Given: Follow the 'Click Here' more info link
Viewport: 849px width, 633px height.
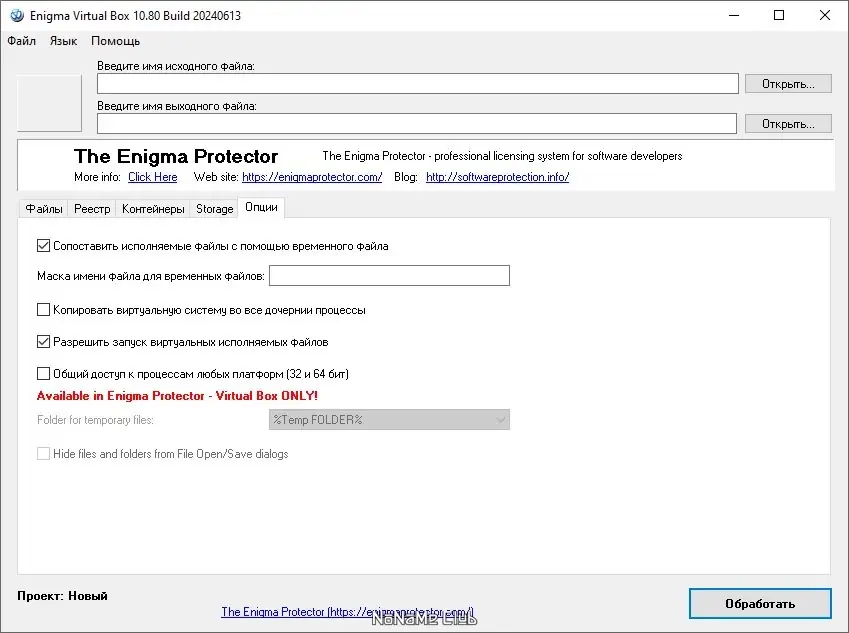Looking at the screenshot, I should [153, 177].
